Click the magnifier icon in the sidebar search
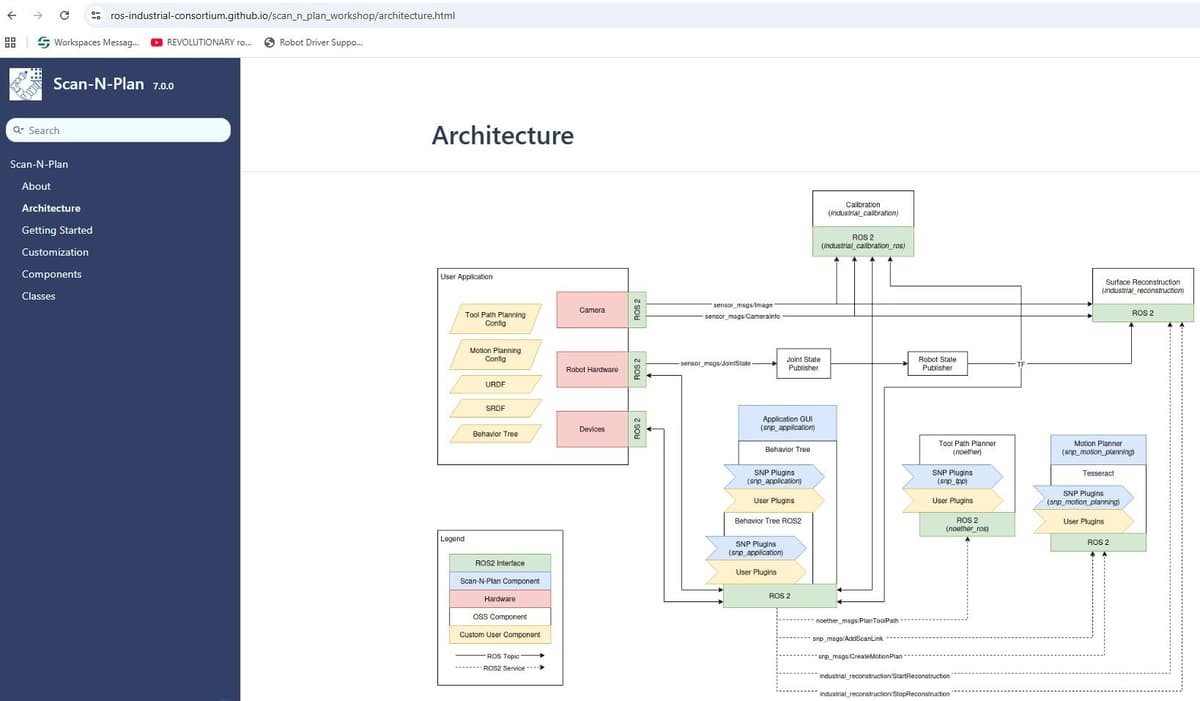This screenshot has width=1200, height=701. 19,130
